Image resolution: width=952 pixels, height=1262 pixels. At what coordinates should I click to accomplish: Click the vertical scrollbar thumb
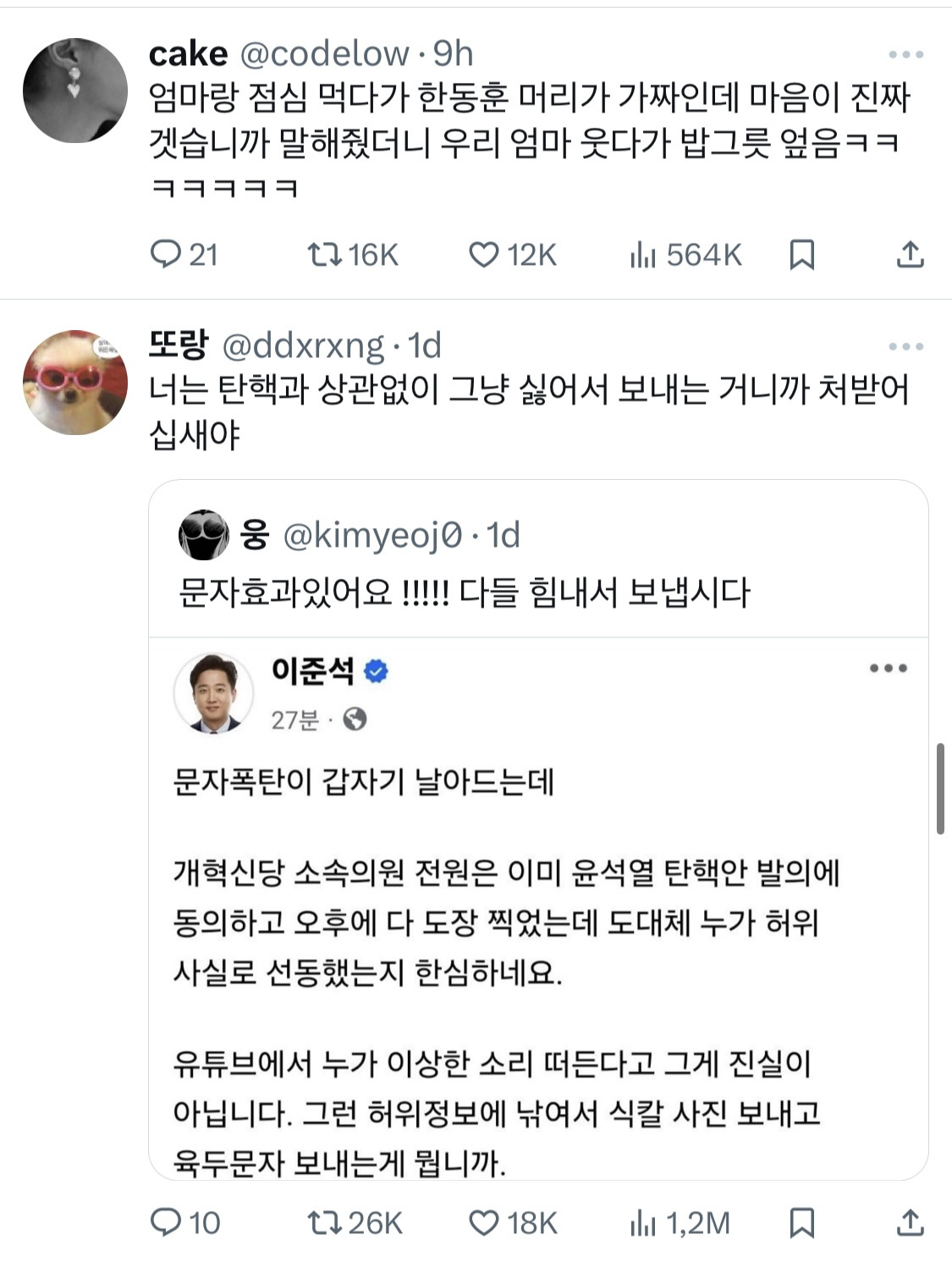click(940, 789)
